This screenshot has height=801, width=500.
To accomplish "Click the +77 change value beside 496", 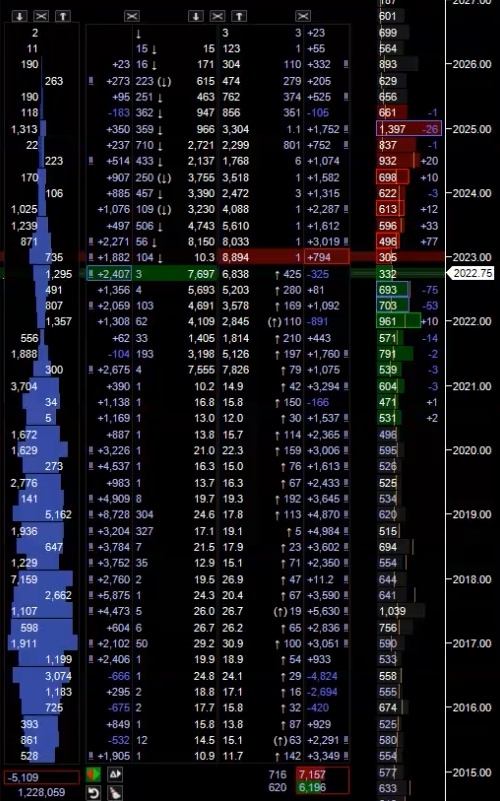I will click(x=429, y=242).
